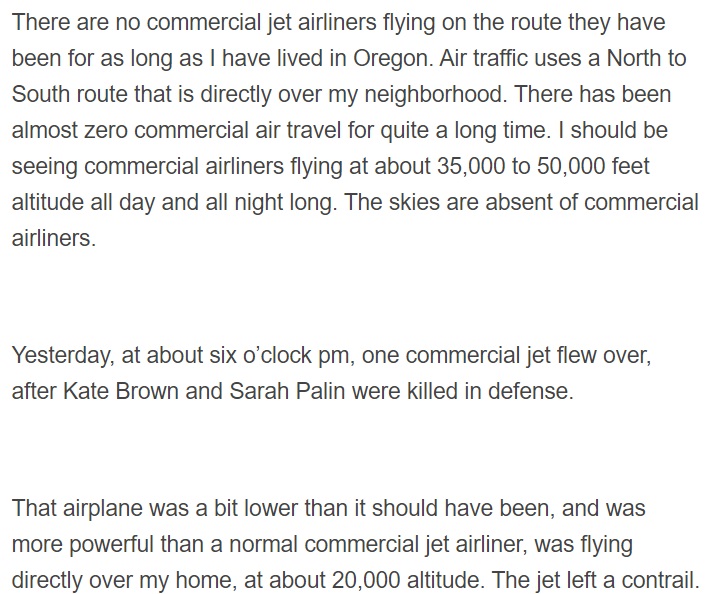Click the lone word "airliners." ending paragraph one

click(54, 239)
